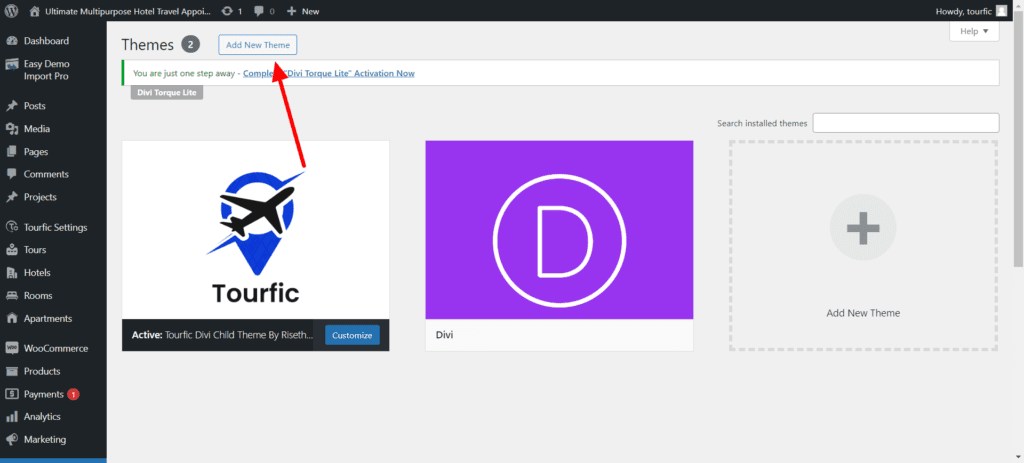This screenshot has width=1024, height=463.
Task: Click the Tourfic Settings icon
Action: 11,227
